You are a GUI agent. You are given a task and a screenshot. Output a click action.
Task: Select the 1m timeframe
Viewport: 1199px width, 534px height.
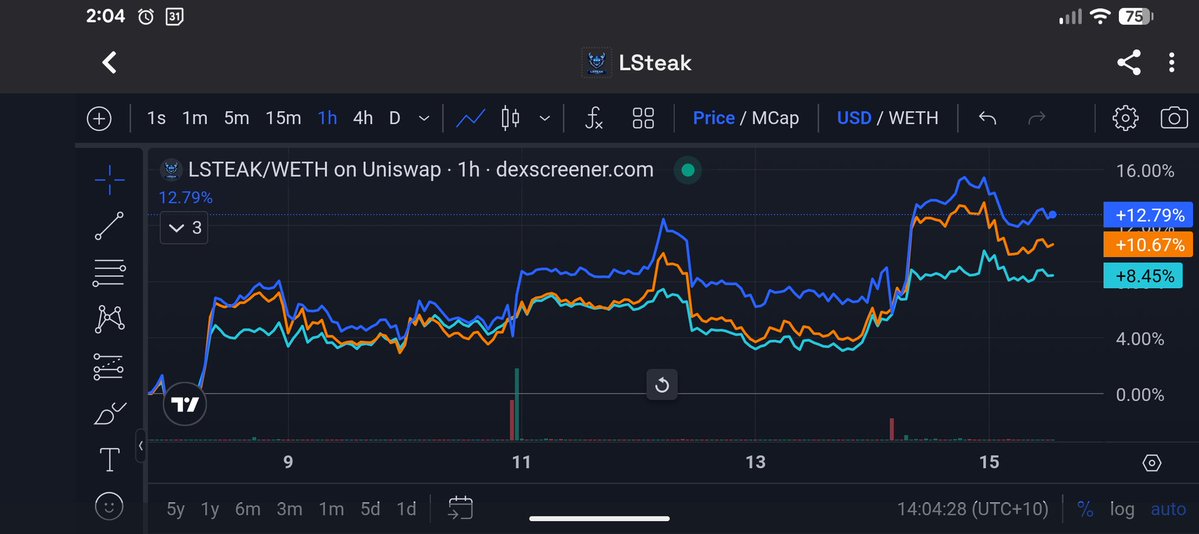click(x=195, y=119)
